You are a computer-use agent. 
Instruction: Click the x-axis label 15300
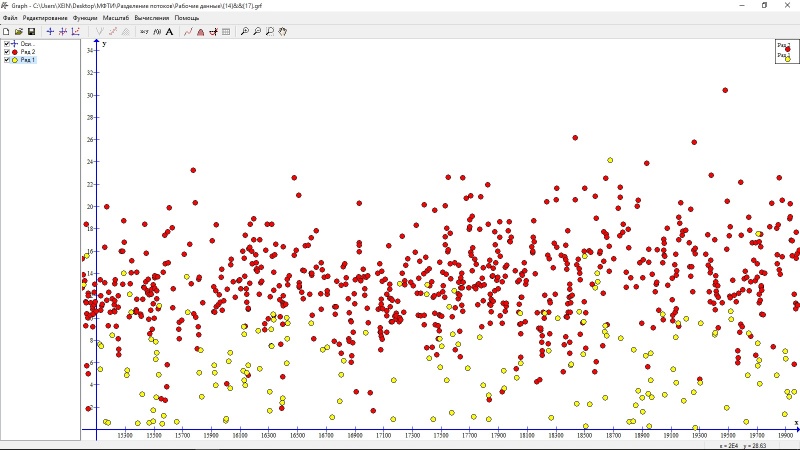(x=124, y=435)
